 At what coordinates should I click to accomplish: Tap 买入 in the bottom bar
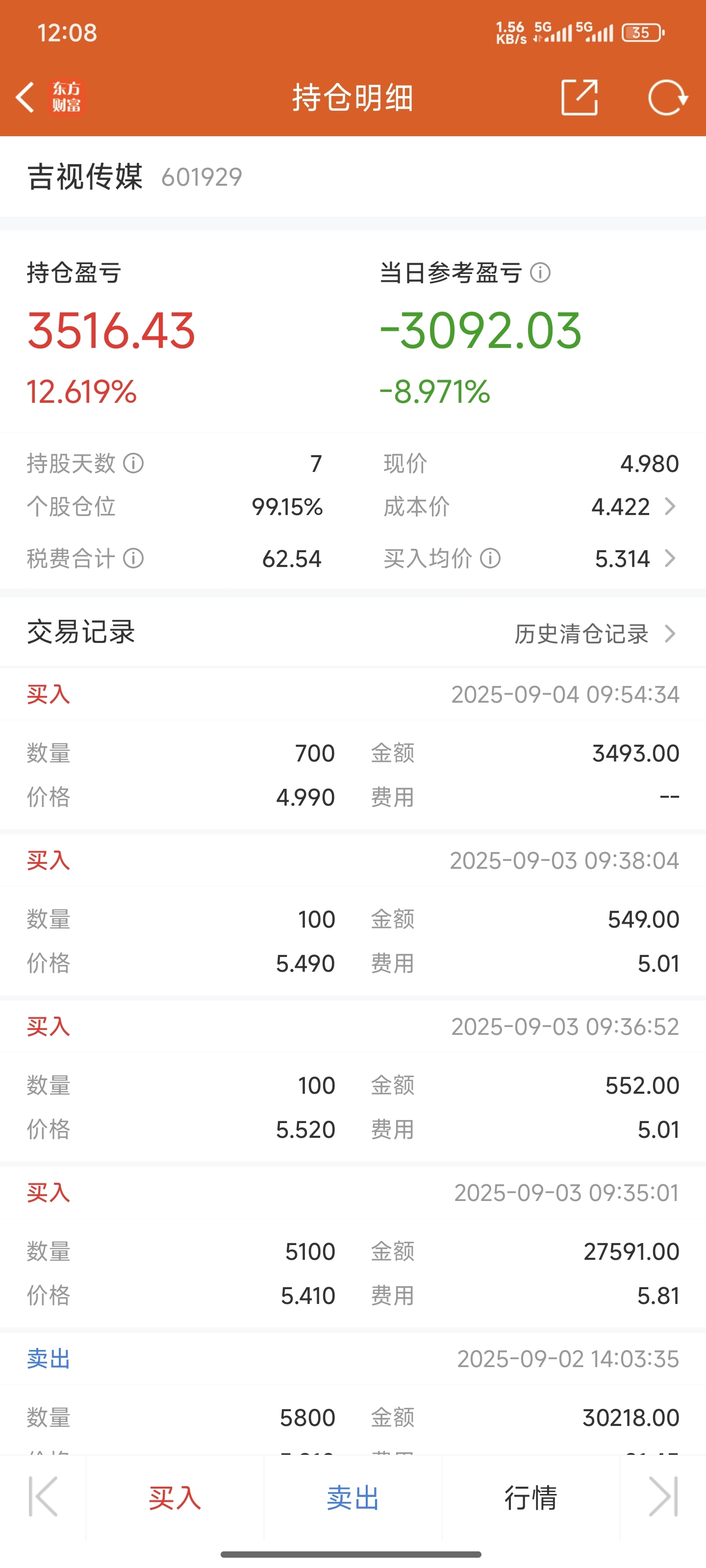point(175,1497)
